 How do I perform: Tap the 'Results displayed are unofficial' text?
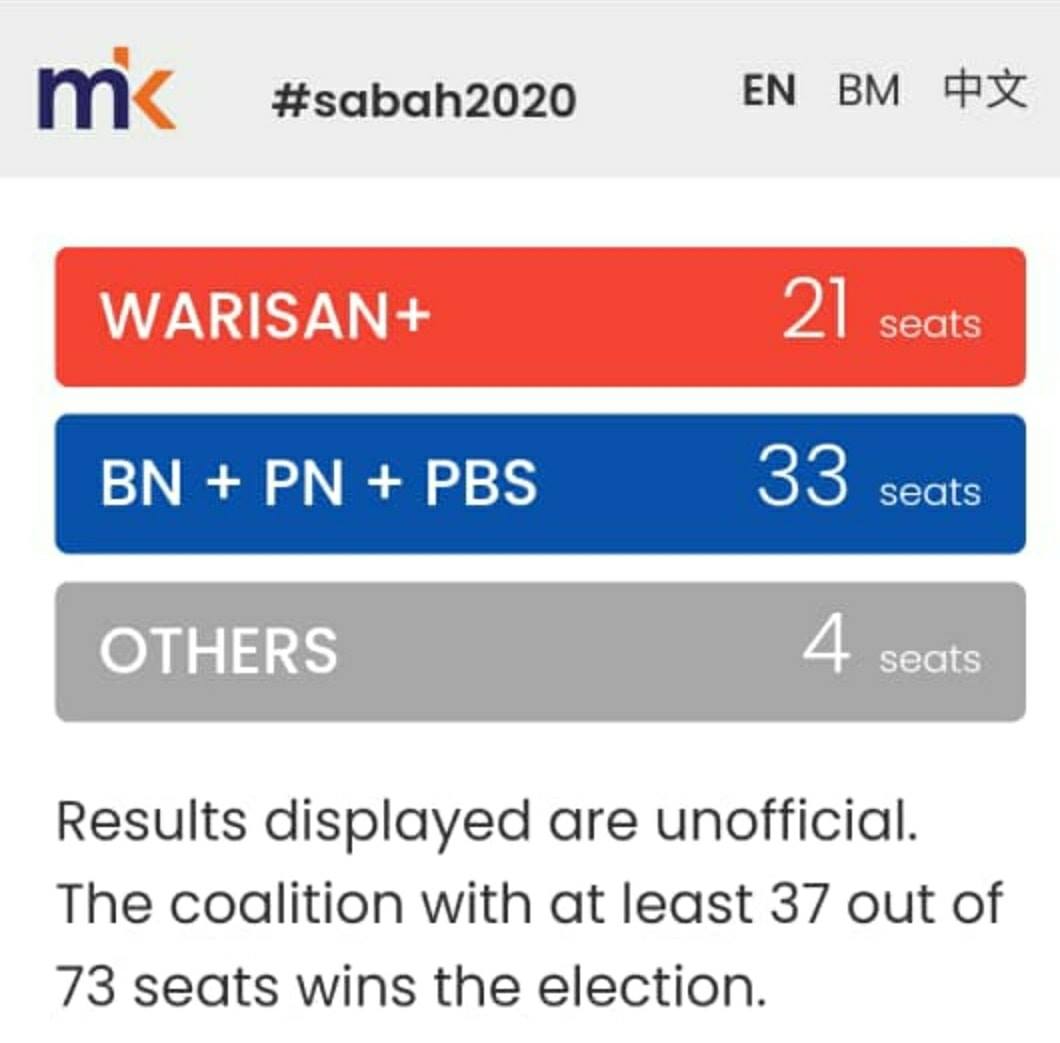[x=487, y=823]
